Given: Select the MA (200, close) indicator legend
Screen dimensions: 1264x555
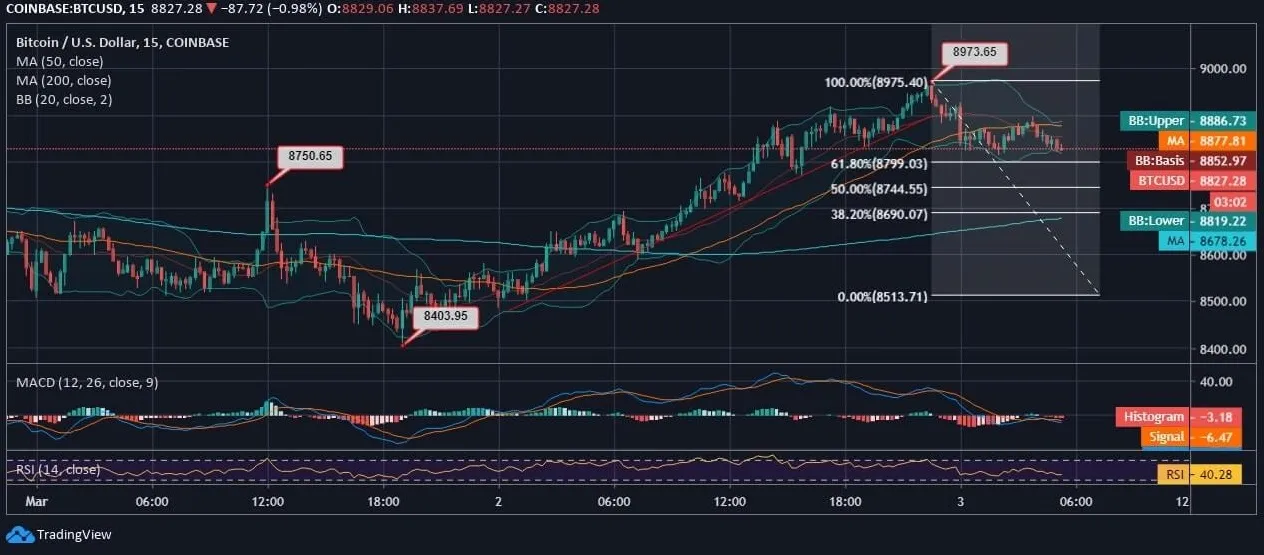Looking at the screenshot, I should point(62,80).
